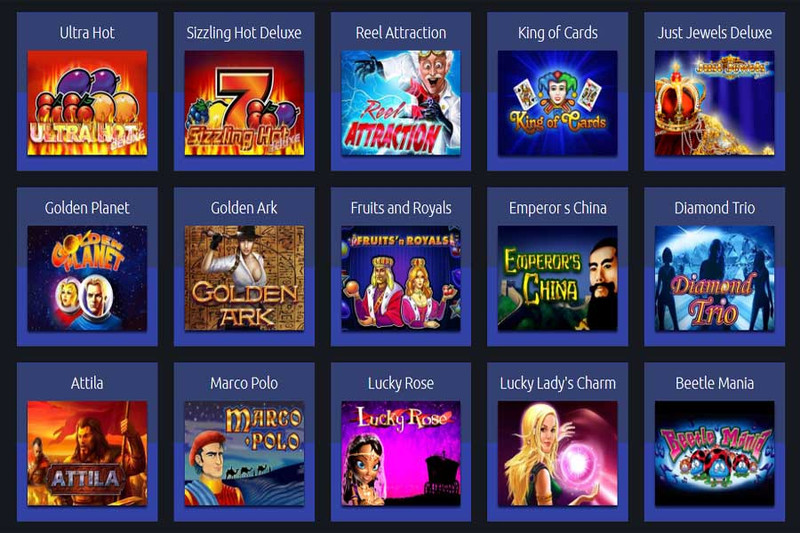Image resolution: width=800 pixels, height=533 pixels.
Task: Launch Golden Planet astronaut thumbnail
Action: click(87, 278)
